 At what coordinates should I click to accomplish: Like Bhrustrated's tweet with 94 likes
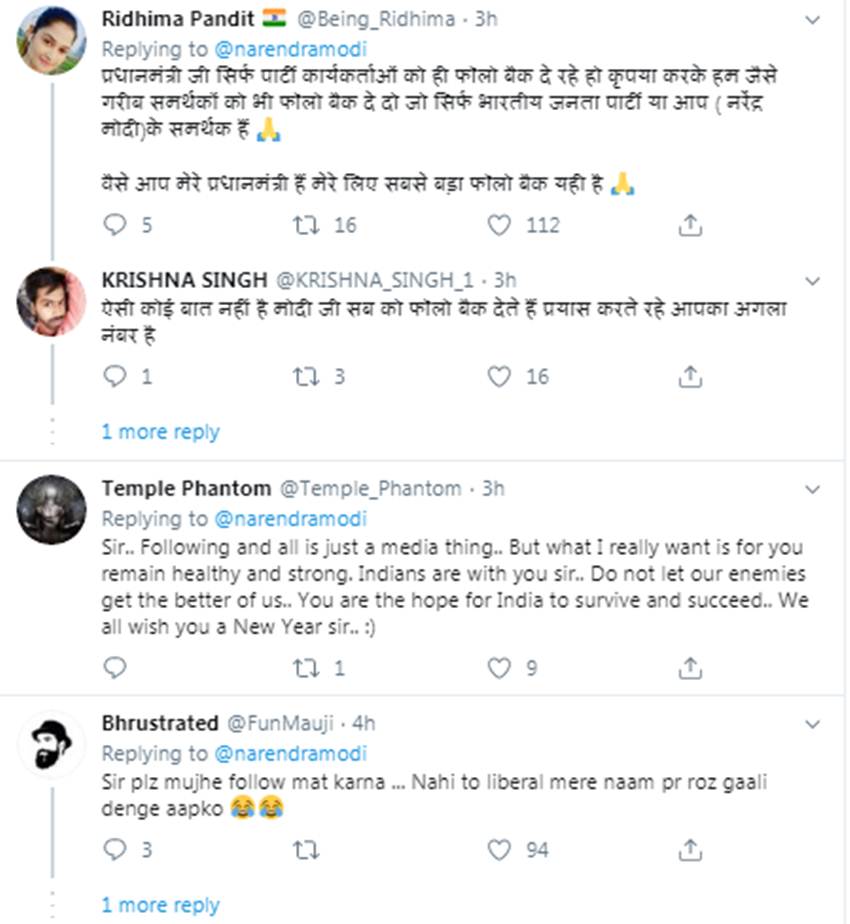pyautogui.click(x=499, y=850)
